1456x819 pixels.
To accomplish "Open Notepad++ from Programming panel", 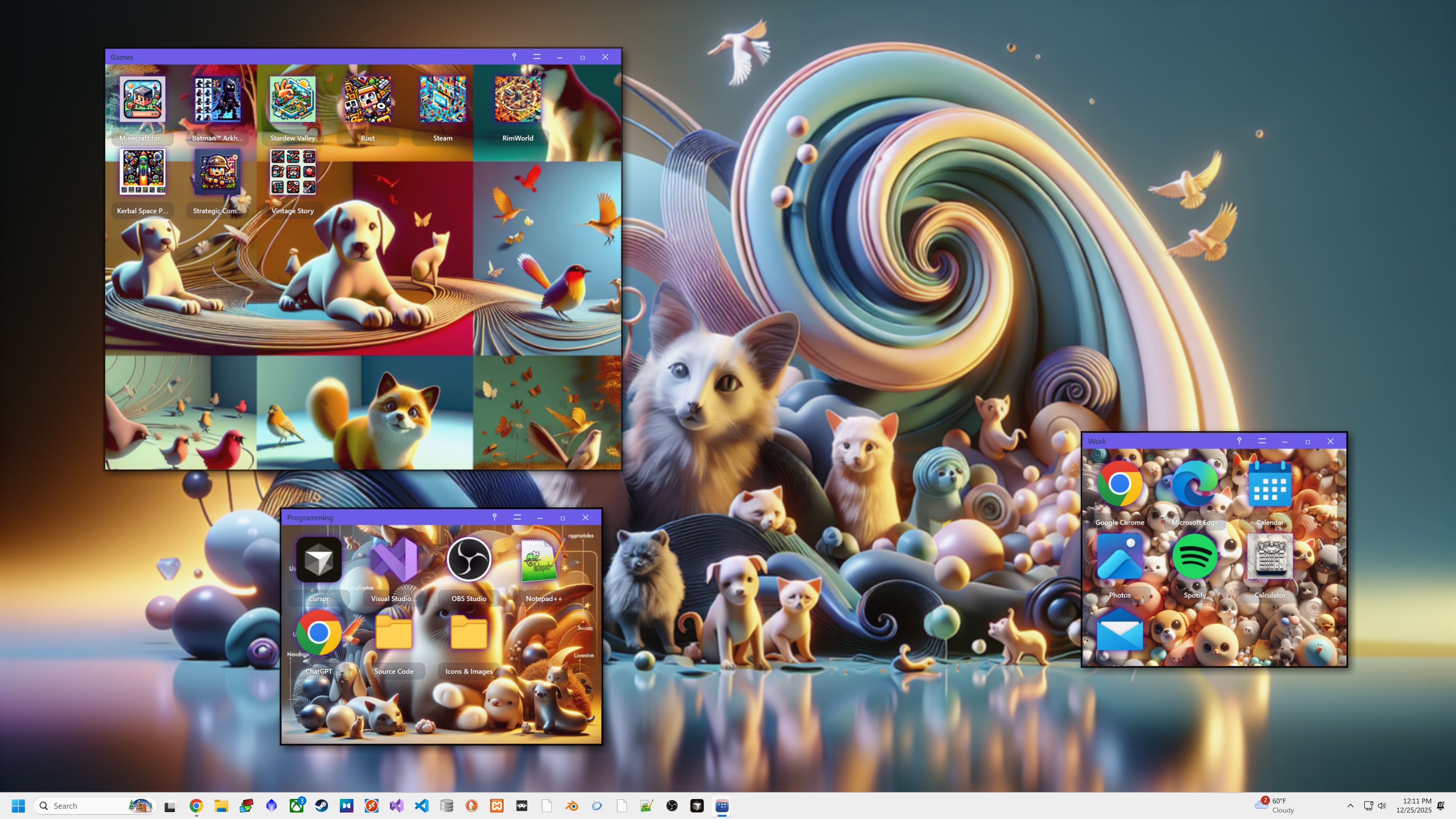I will (x=543, y=560).
